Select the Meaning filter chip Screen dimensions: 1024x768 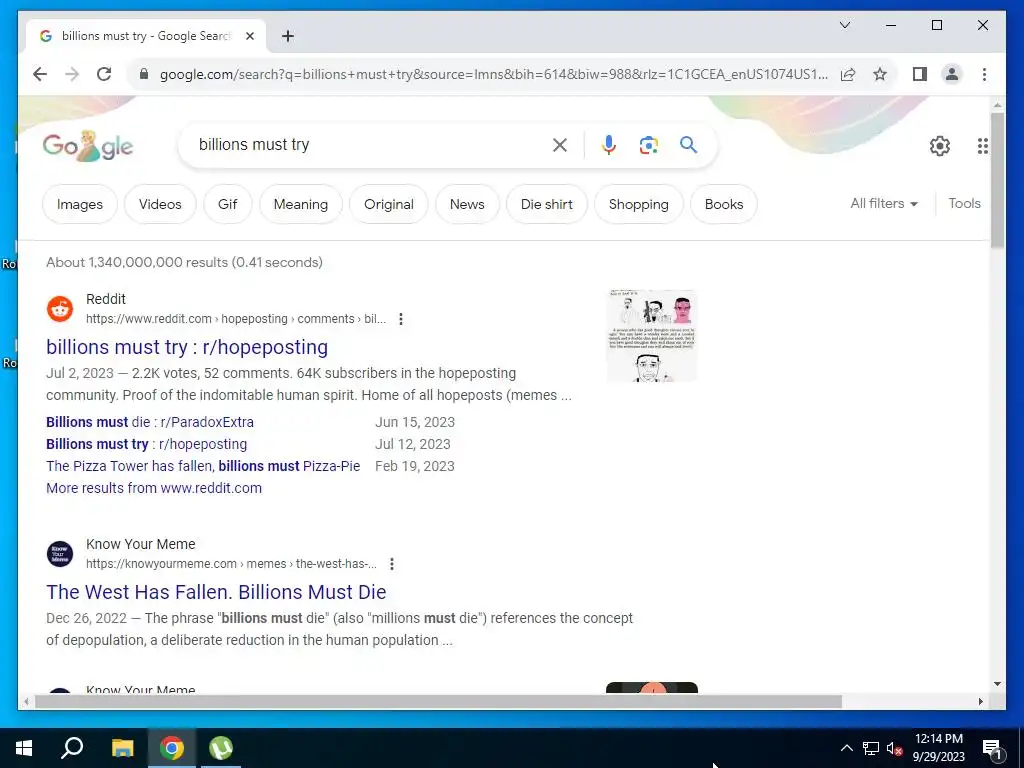pyautogui.click(x=300, y=204)
